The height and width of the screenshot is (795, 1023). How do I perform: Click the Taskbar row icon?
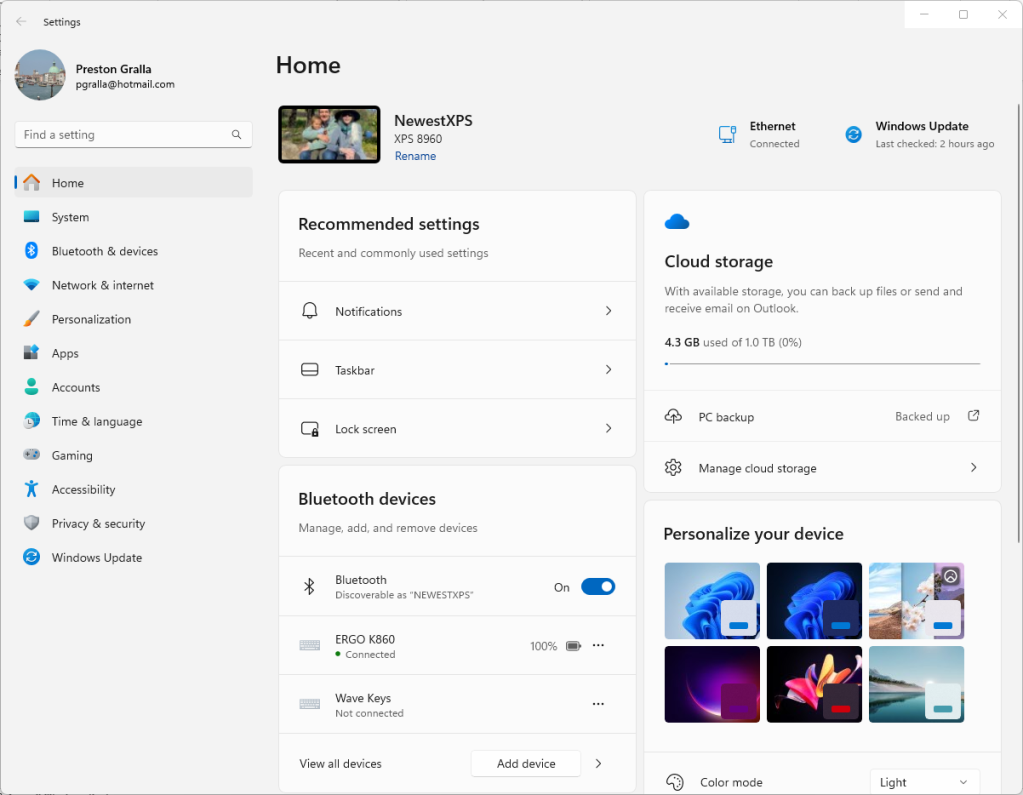coord(310,370)
